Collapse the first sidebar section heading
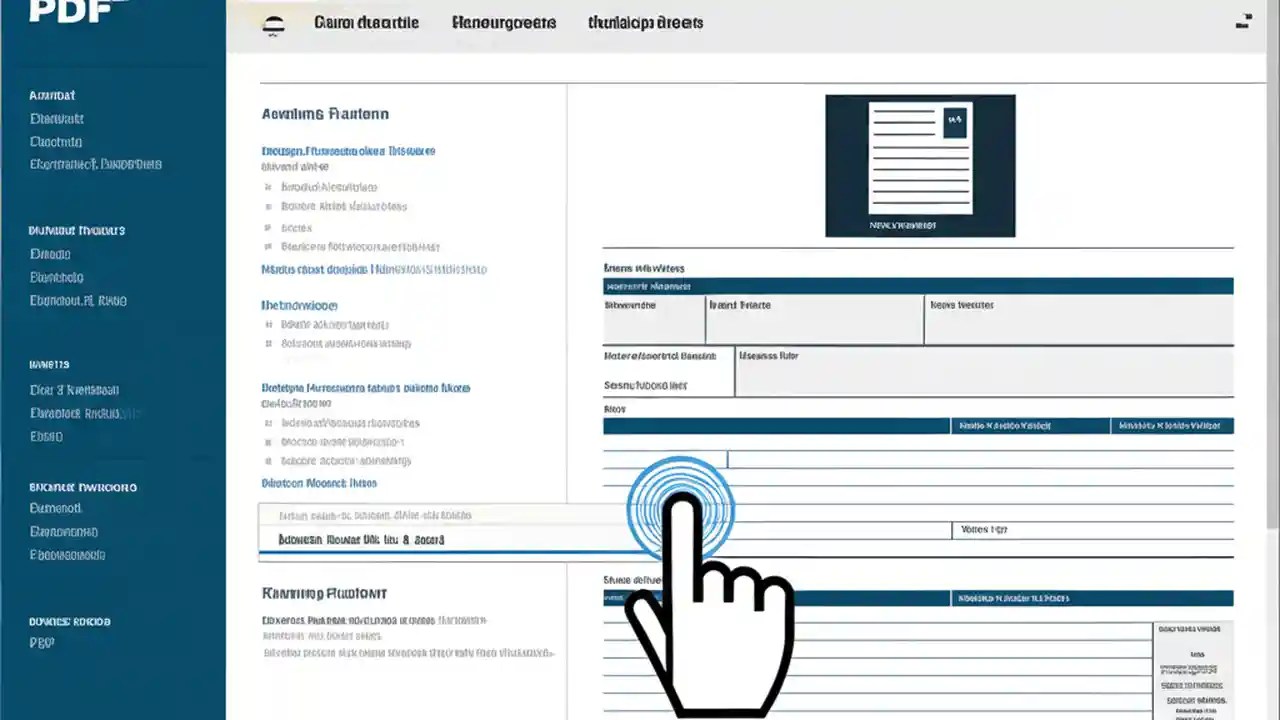 tap(49, 95)
